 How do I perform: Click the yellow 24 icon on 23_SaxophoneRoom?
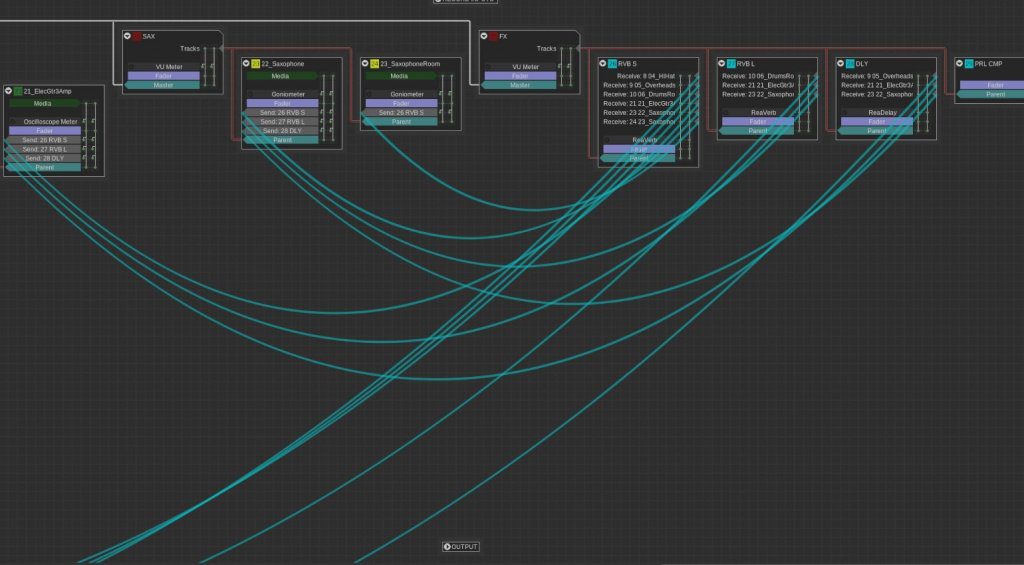(375, 63)
